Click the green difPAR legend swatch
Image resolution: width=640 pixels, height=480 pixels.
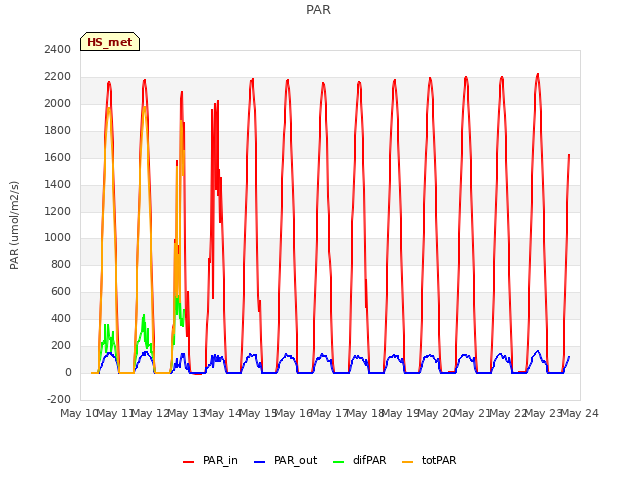coord(338,462)
